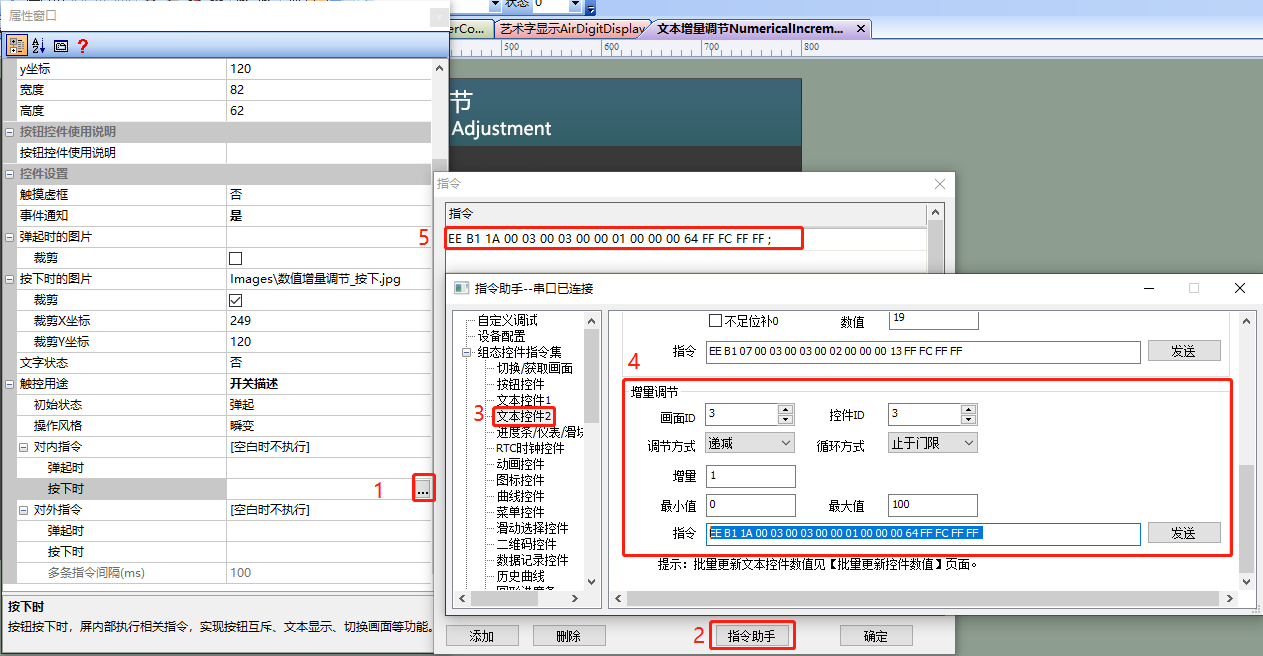Click the 最小值 input field
Screen dimensions: 1263x656
751,505
